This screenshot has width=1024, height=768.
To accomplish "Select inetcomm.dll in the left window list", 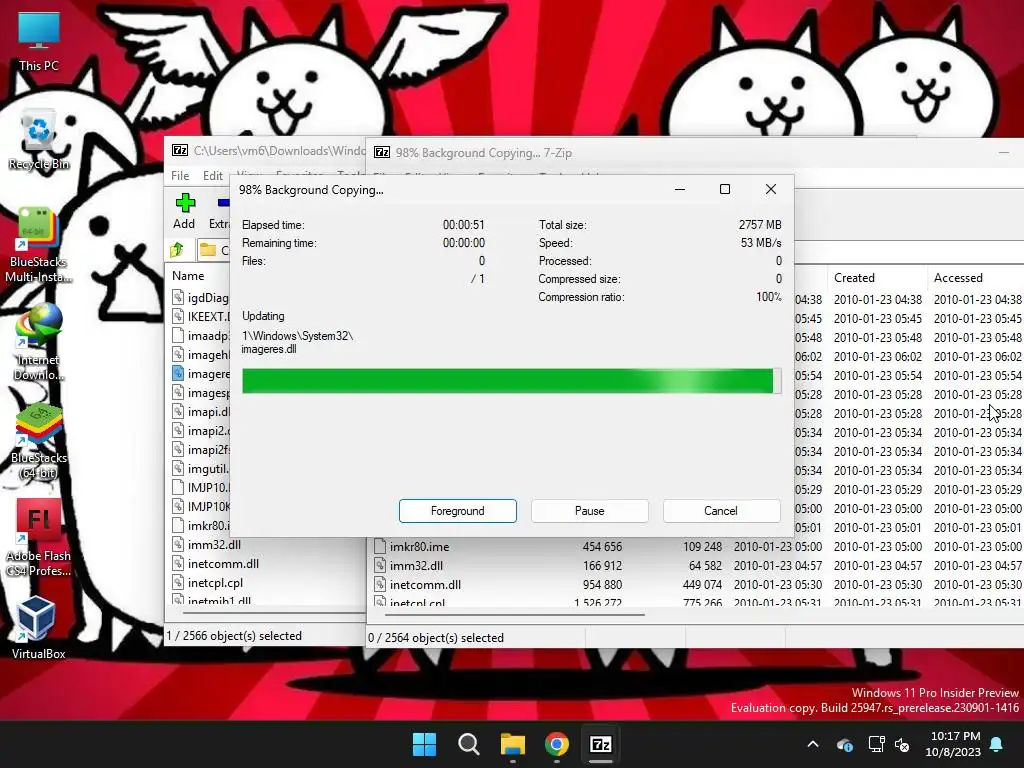I will [223, 564].
